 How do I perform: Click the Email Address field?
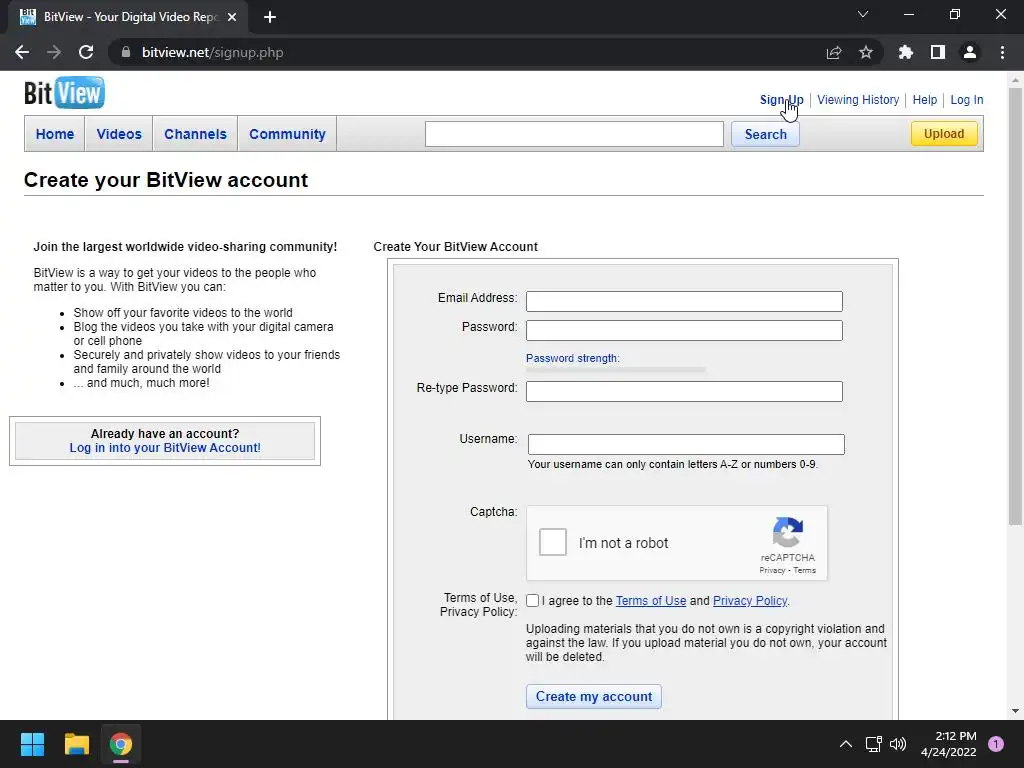[x=684, y=301]
